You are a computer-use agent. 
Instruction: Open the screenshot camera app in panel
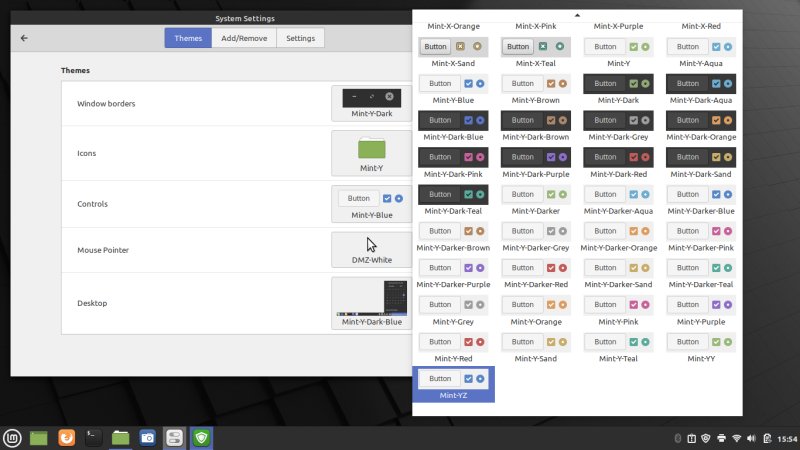[x=147, y=437]
